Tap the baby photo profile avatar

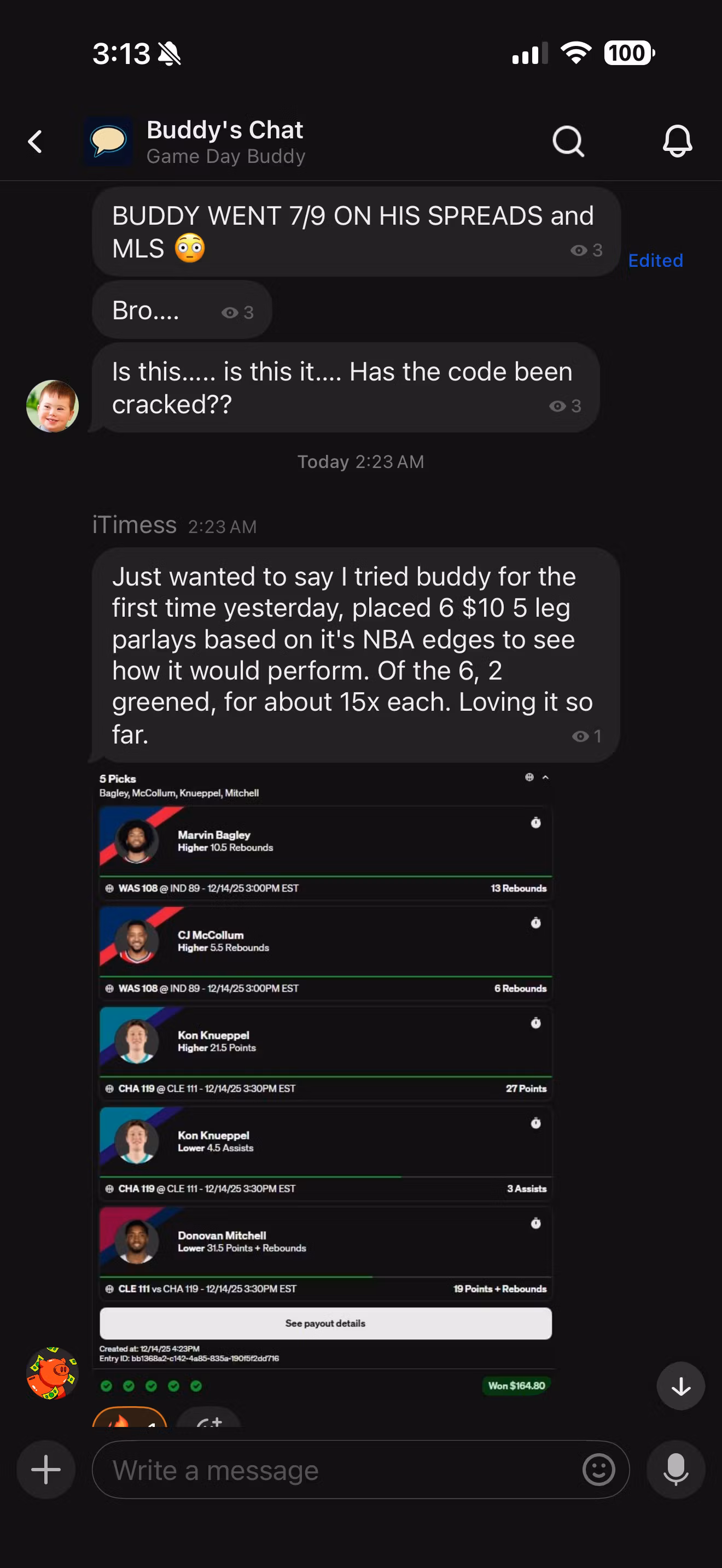point(53,406)
